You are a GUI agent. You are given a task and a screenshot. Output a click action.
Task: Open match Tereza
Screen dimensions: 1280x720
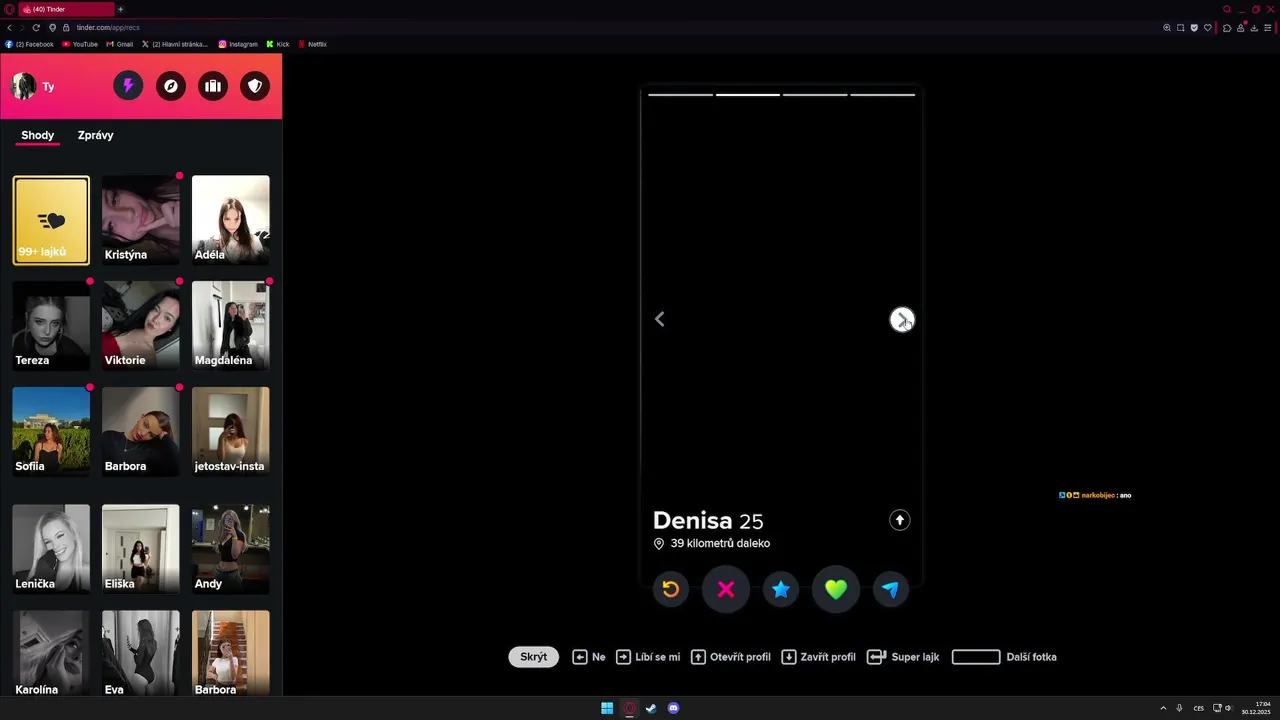[51, 326]
